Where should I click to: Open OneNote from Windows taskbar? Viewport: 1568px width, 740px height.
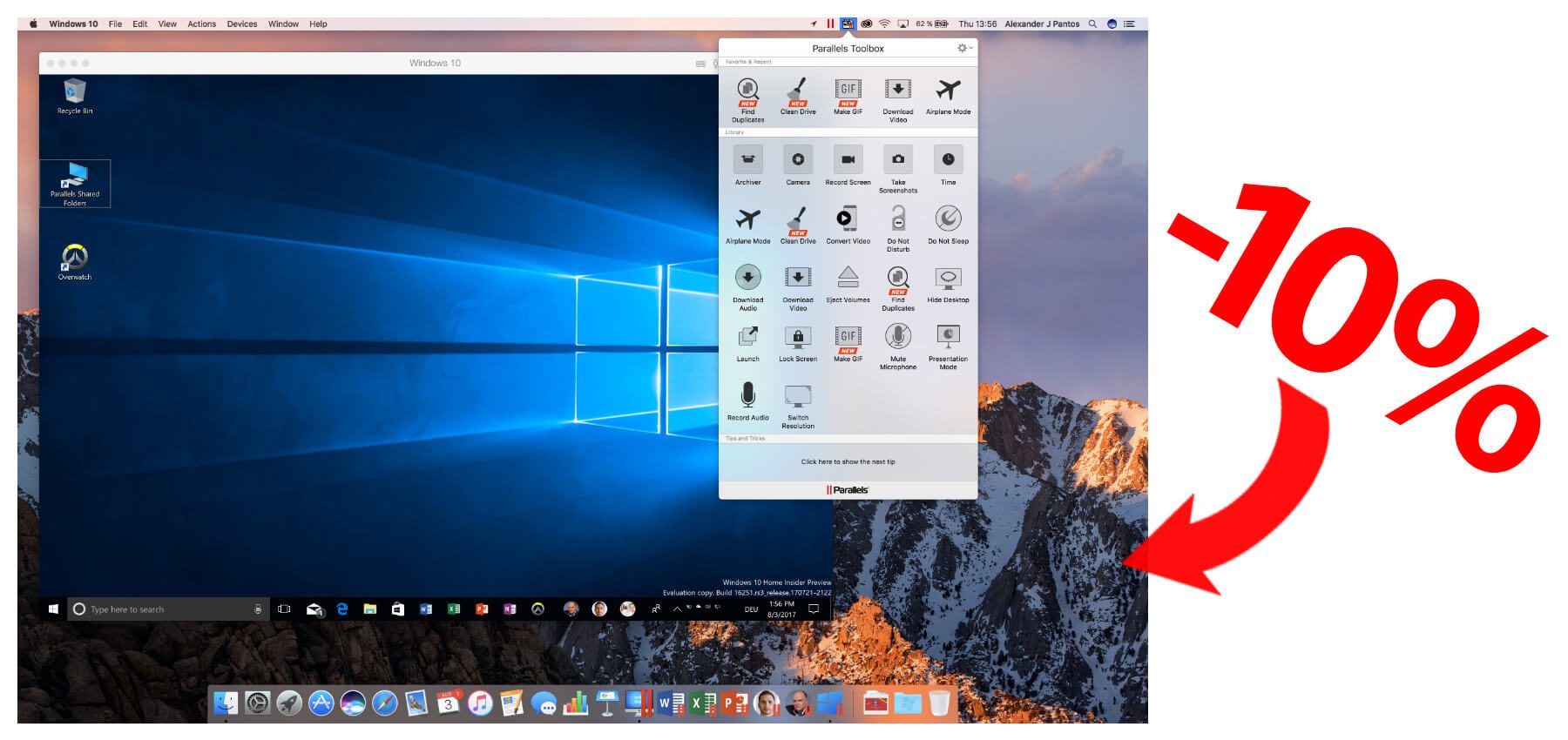[x=510, y=609]
